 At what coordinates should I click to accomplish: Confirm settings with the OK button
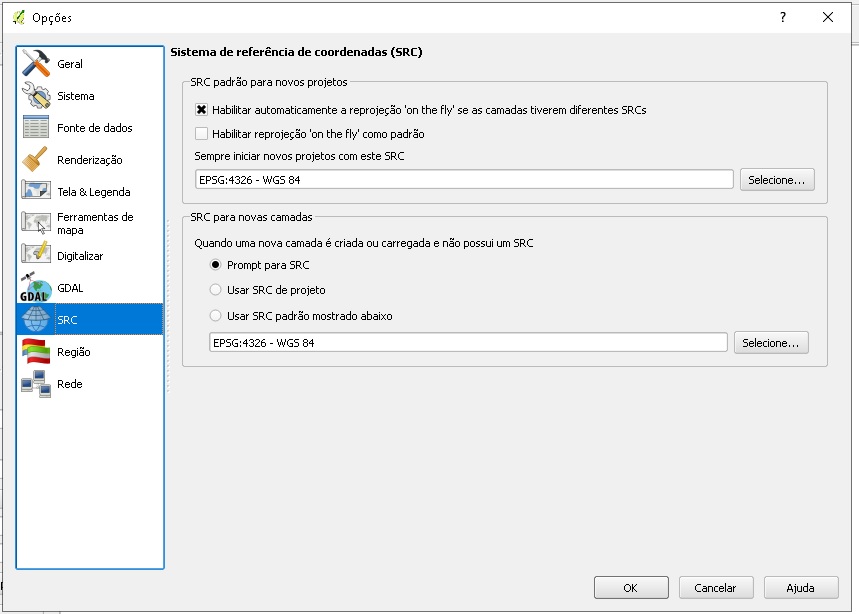click(631, 588)
